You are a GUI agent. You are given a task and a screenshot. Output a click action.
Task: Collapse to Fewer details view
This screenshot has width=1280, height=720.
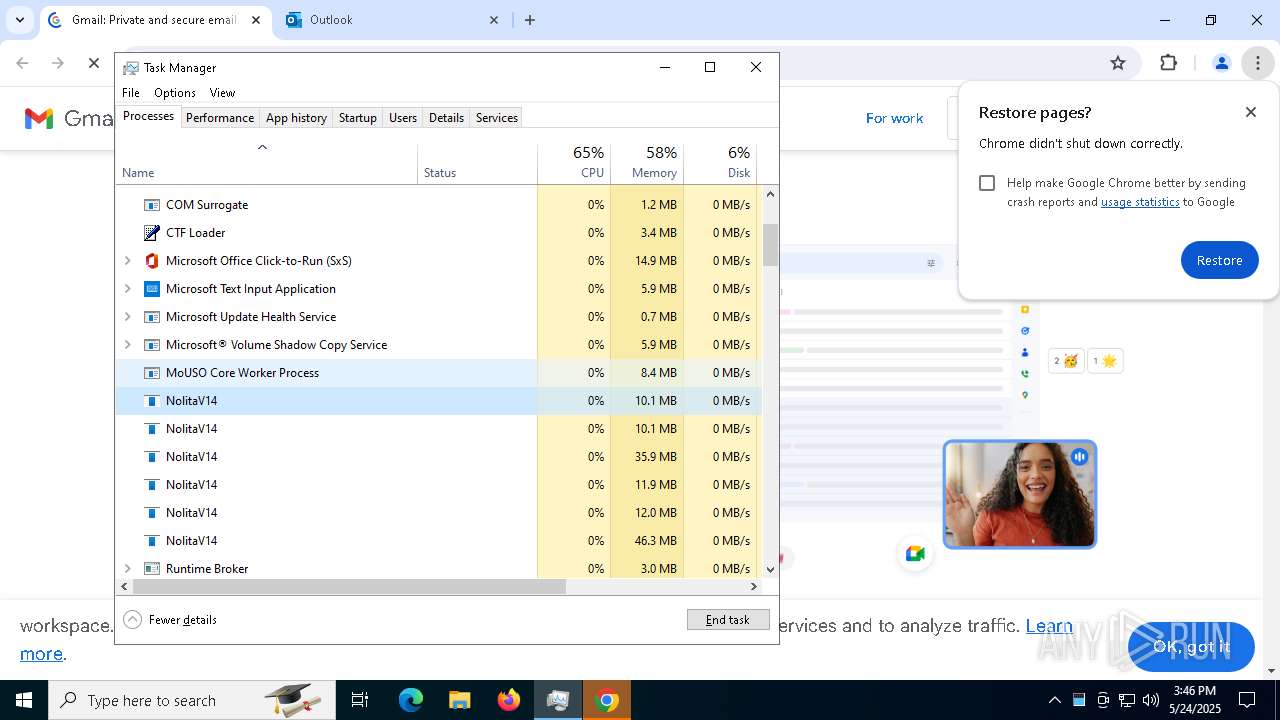click(x=170, y=620)
